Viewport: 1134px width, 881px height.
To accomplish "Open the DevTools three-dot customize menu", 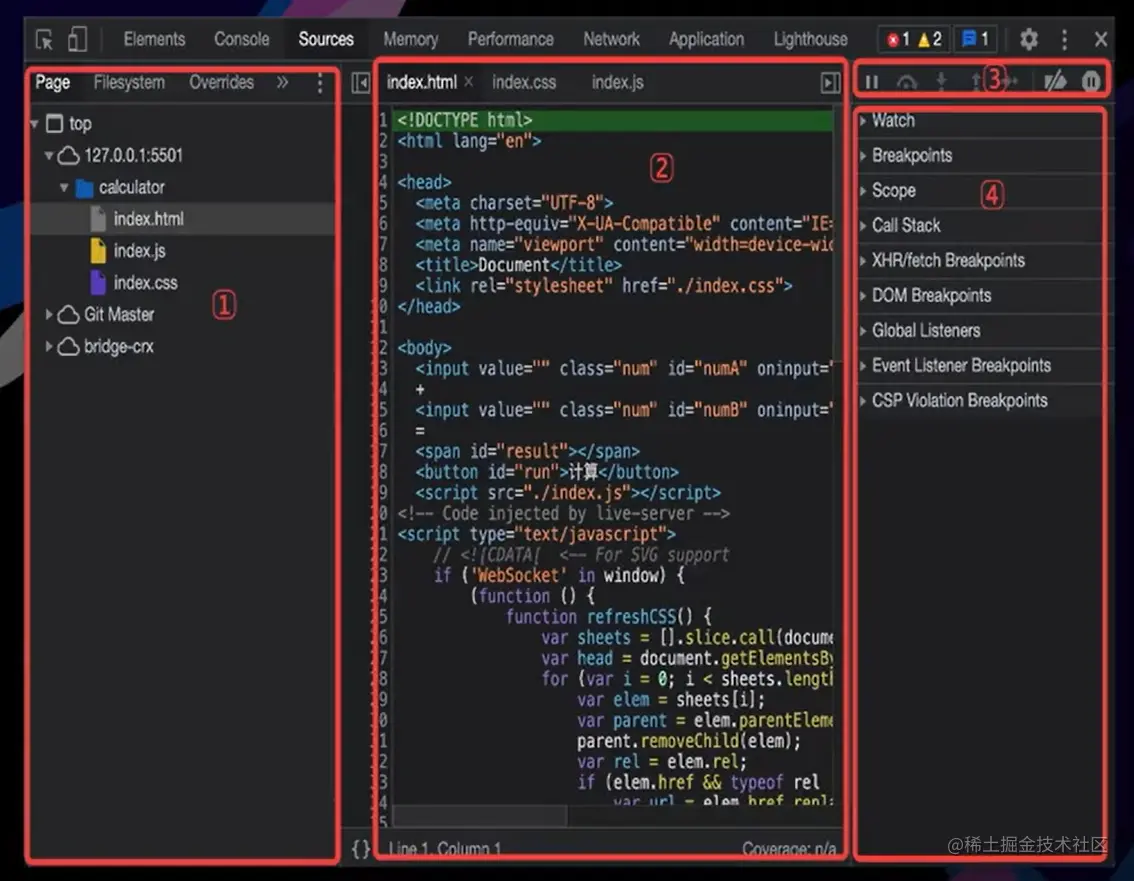I will click(x=1064, y=39).
